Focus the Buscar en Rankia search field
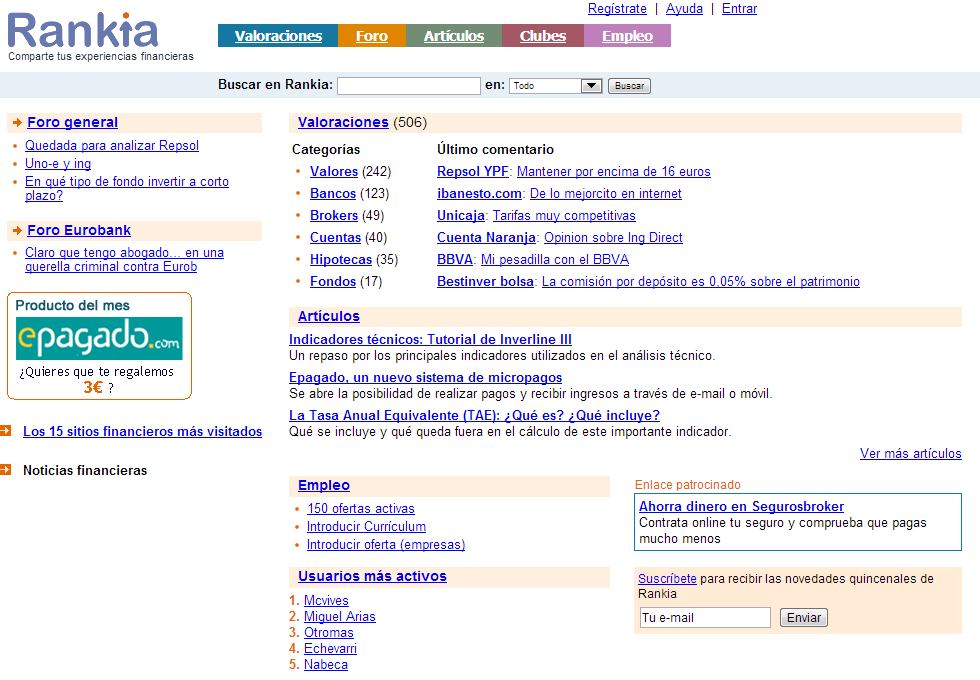980x680 pixels. pyautogui.click(x=409, y=86)
